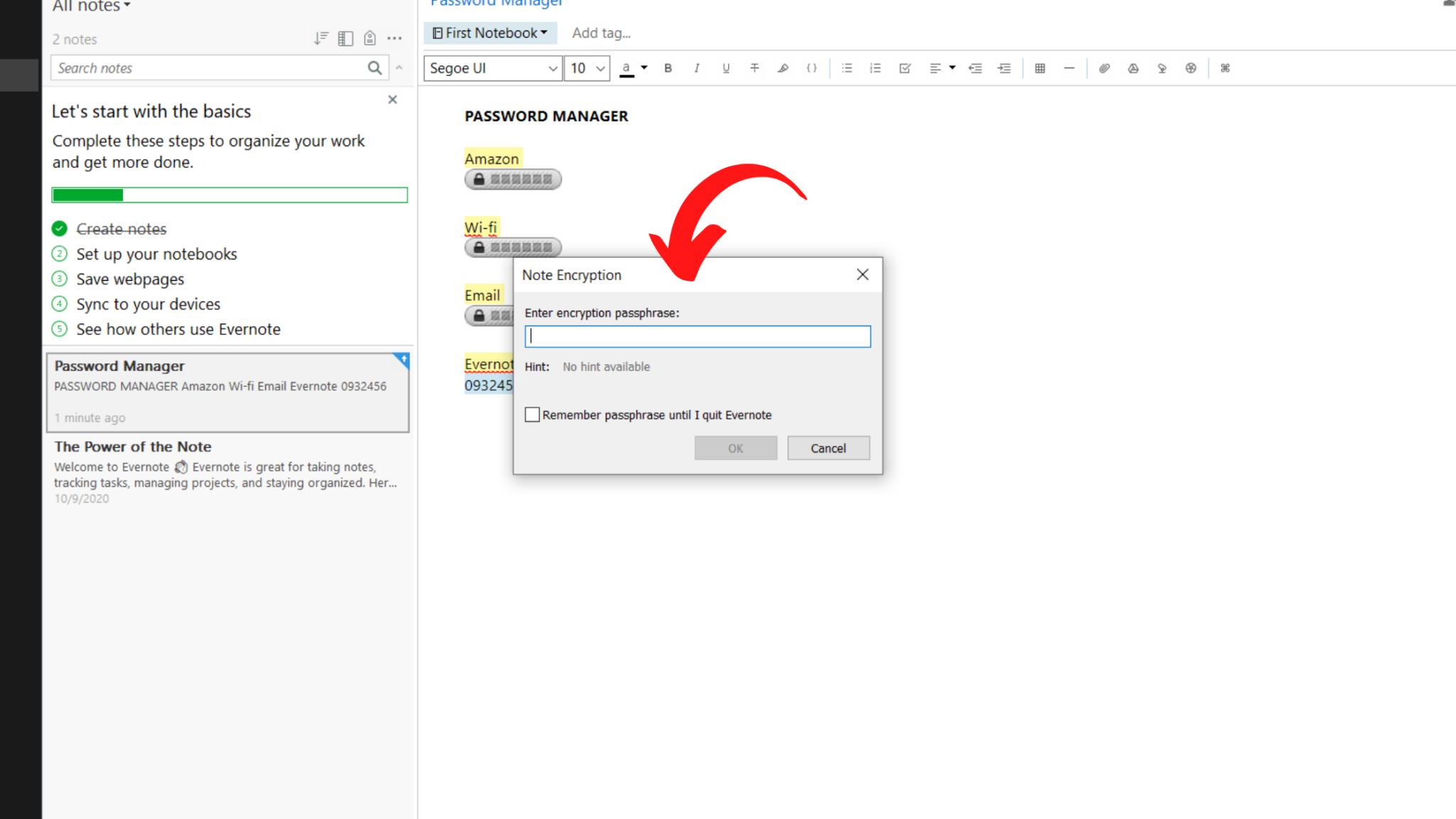
Task: Cancel the Note Encryption dialog
Action: point(828,448)
